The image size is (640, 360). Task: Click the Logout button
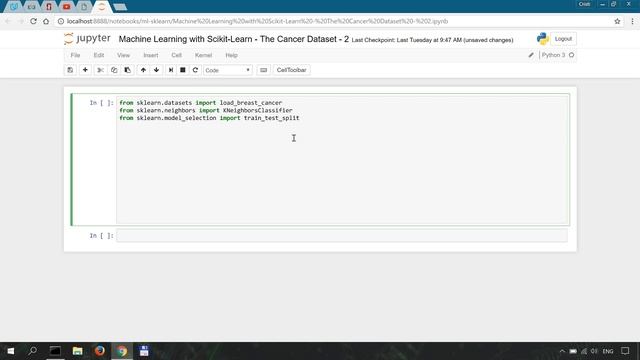point(563,39)
